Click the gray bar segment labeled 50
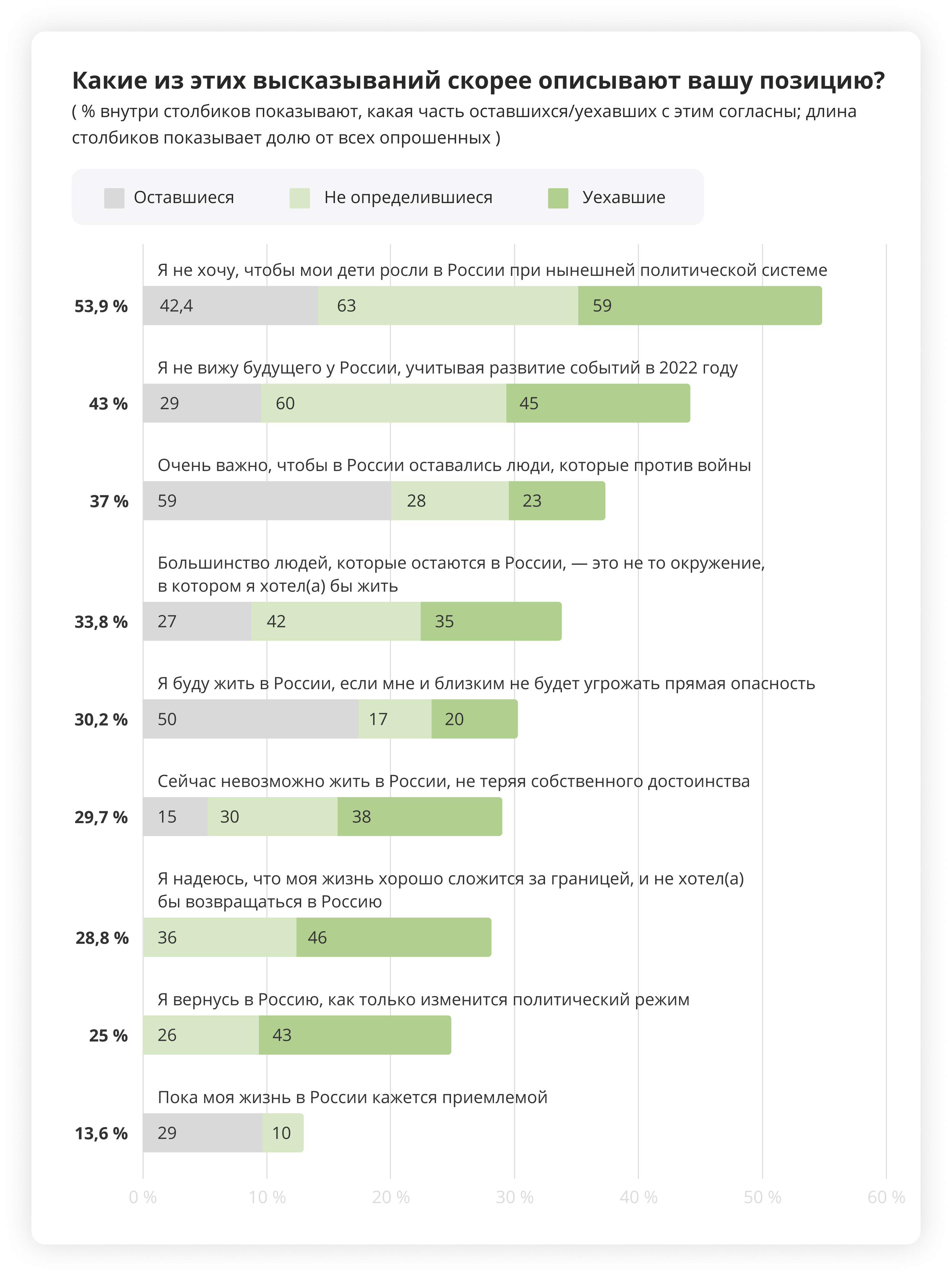This screenshot has height=1276, width=952. 250,719
